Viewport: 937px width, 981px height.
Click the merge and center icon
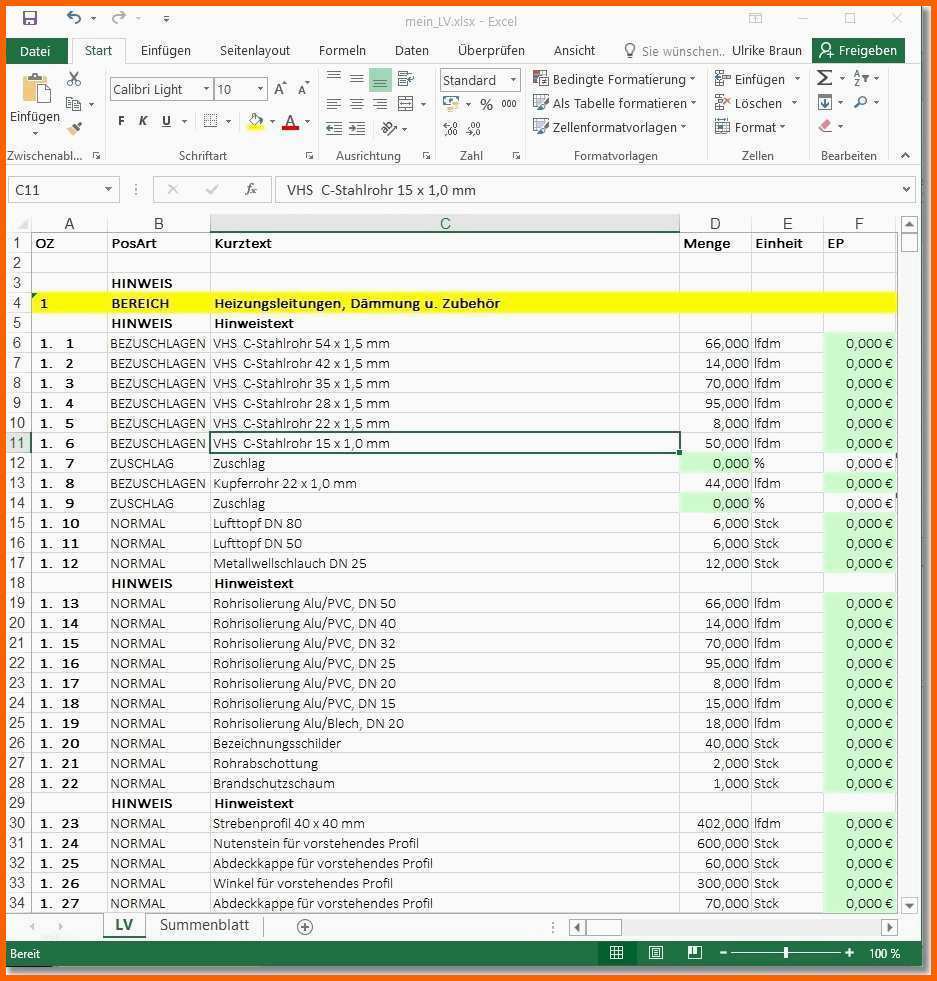[406, 104]
